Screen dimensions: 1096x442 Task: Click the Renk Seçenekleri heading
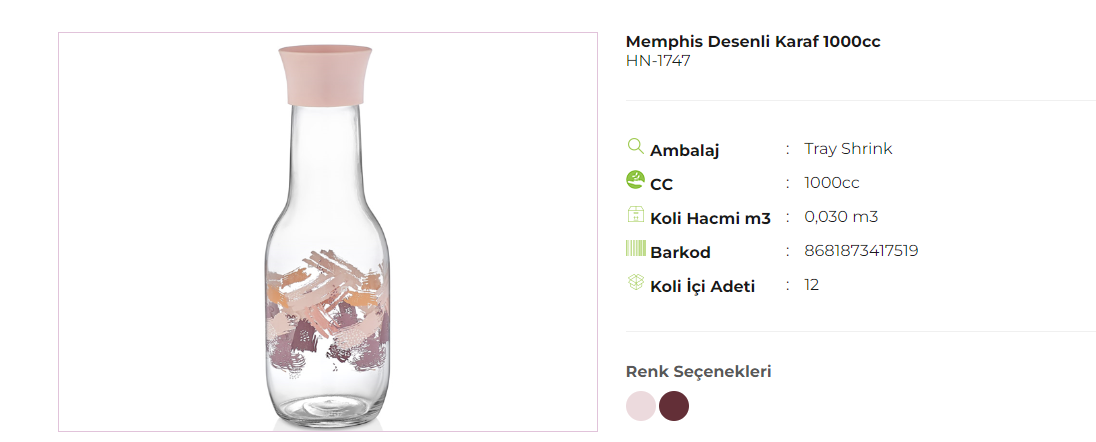[x=699, y=372]
